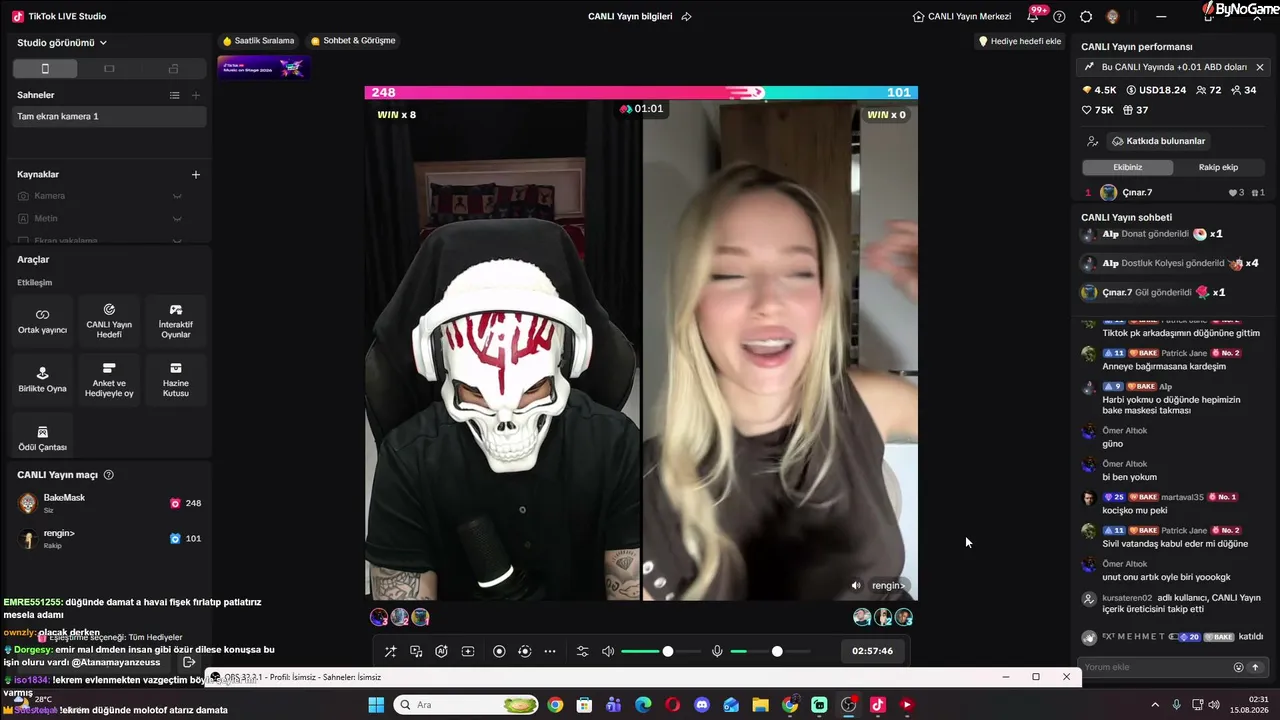
Task: Open the emoji picker in comment box
Action: pyautogui.click(x=1238, y=667)
